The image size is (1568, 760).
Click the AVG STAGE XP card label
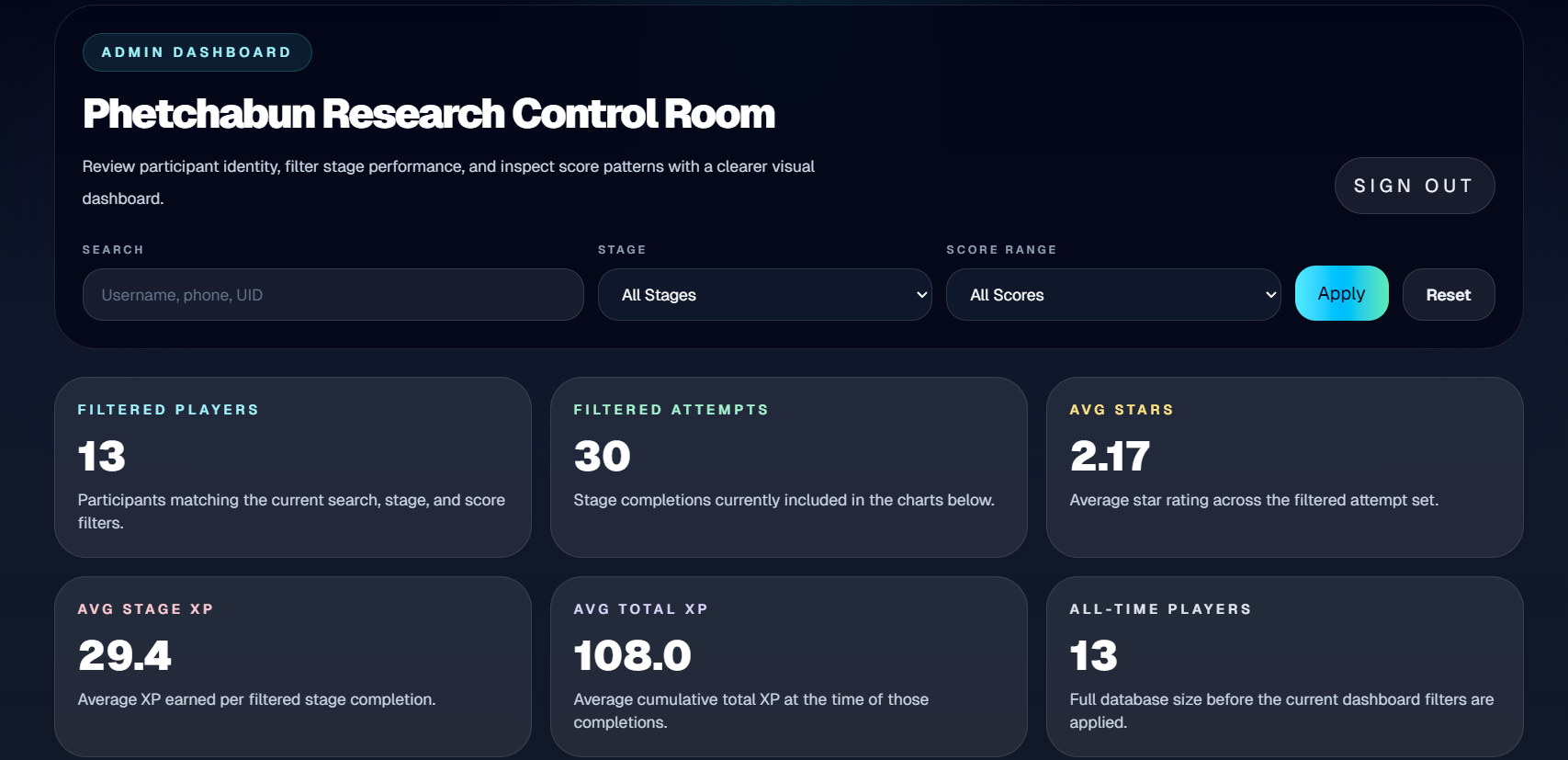(x=145, y=609)
